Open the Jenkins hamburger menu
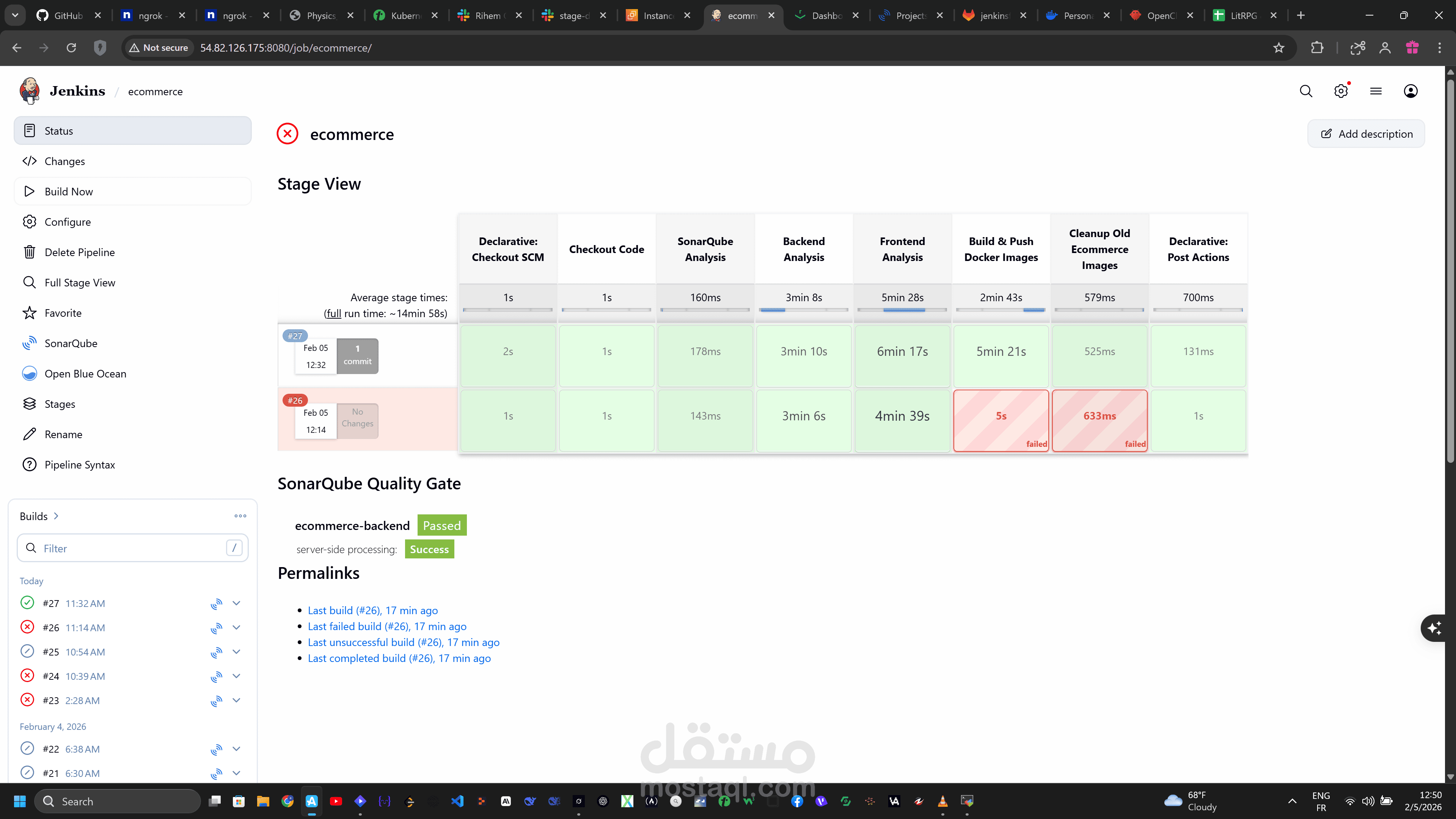Image resolution: width=1456 pixels, height=819 pixels. click(x=1376, y=91)
